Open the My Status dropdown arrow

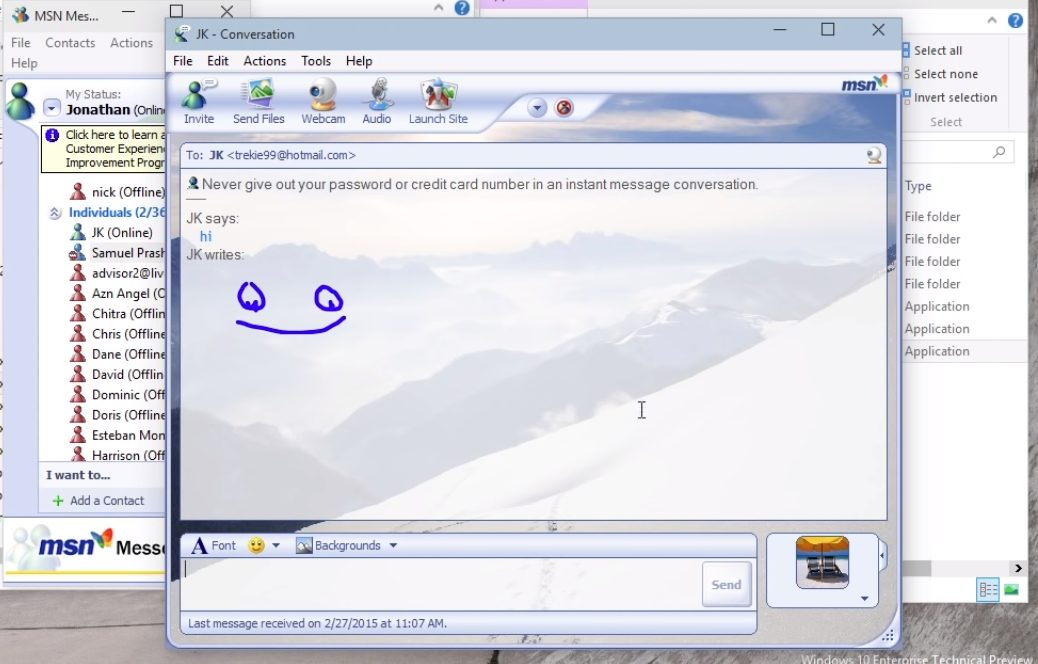(x=52, y=108)
